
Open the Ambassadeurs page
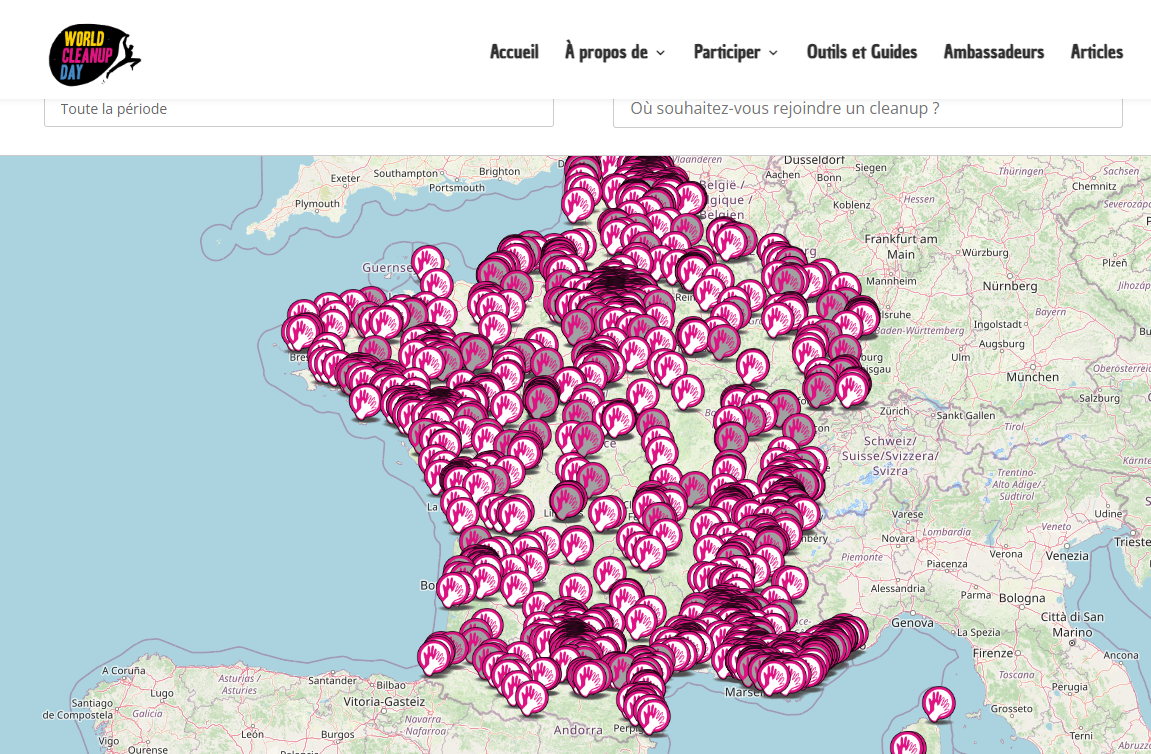pos(994,52)
